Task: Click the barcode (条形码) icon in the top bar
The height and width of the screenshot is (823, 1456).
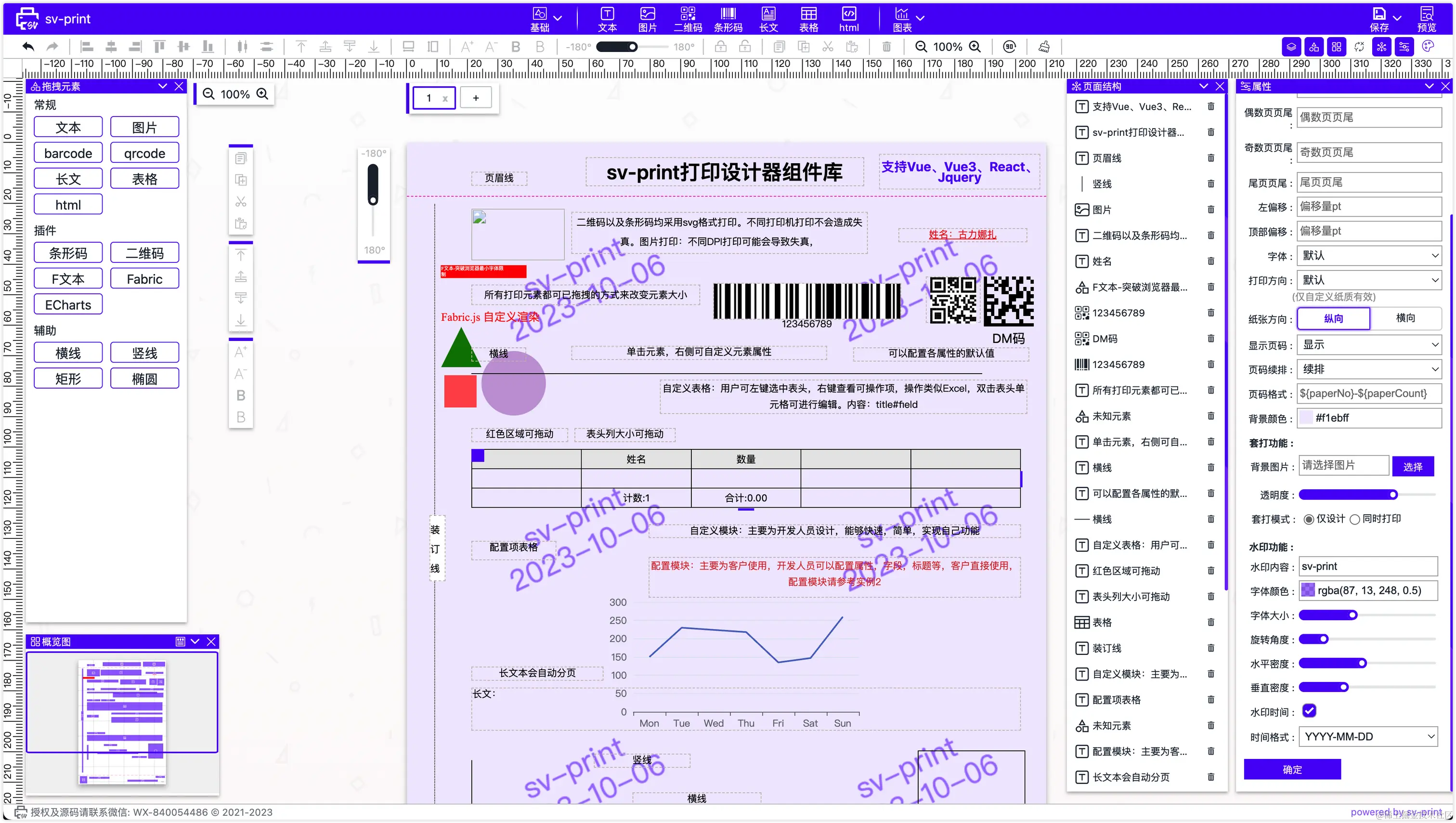Action: [x=728, y=13]
